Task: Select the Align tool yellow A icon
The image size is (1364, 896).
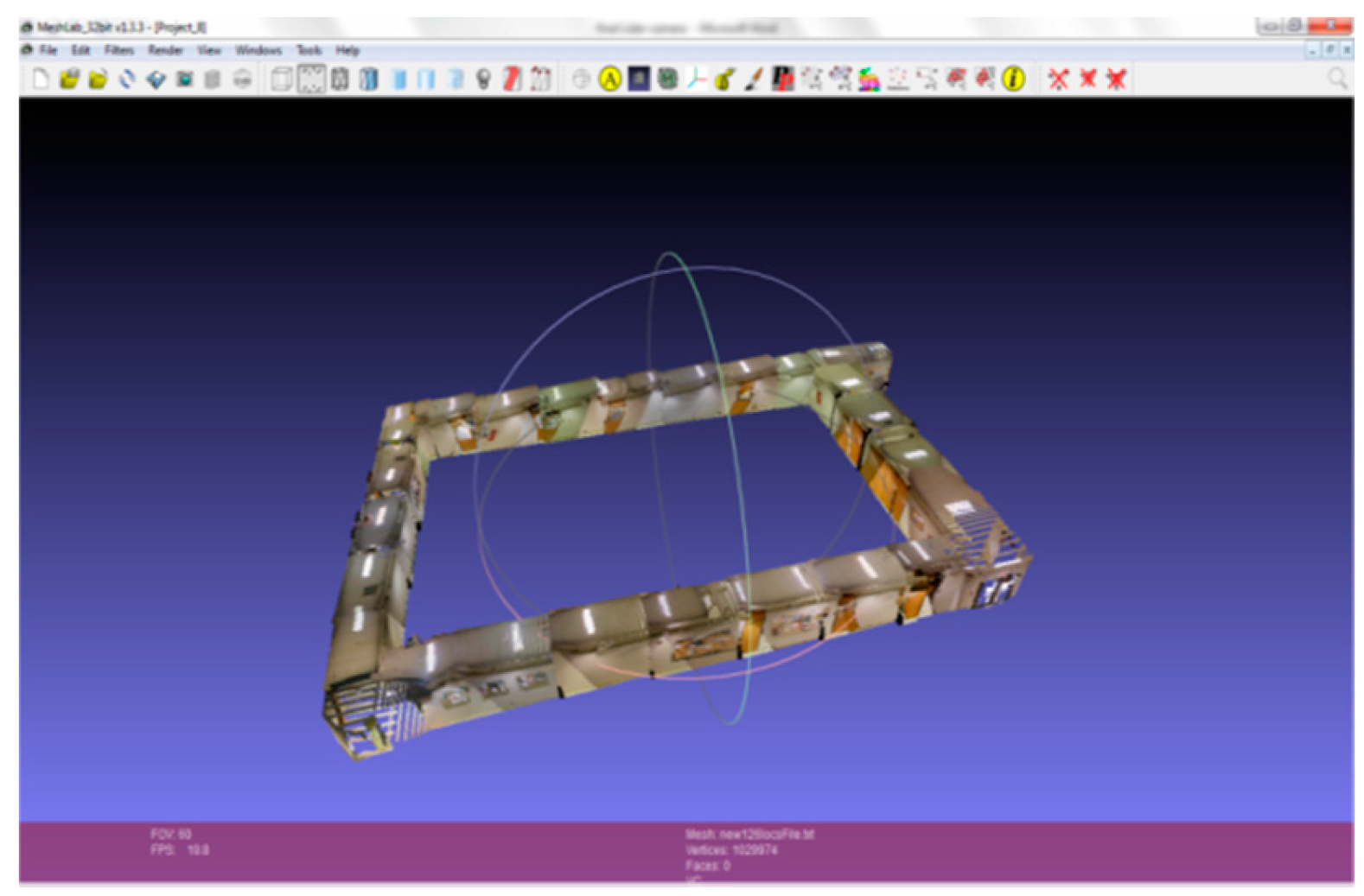Action: point(610,79)
